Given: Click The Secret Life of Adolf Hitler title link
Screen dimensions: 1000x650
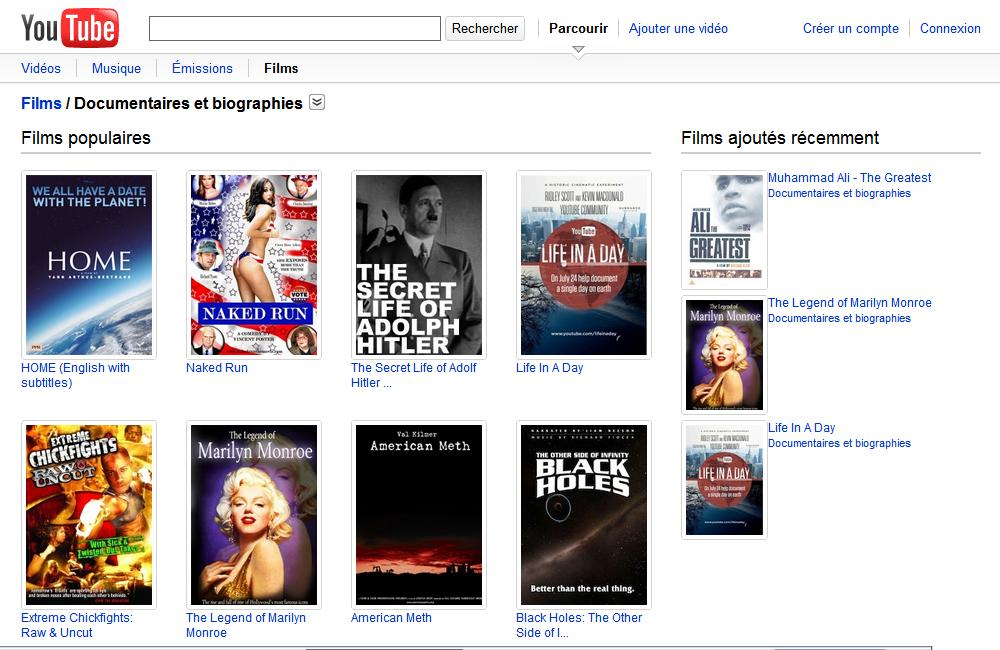Looking at the screenshot, I should [413, 375].
